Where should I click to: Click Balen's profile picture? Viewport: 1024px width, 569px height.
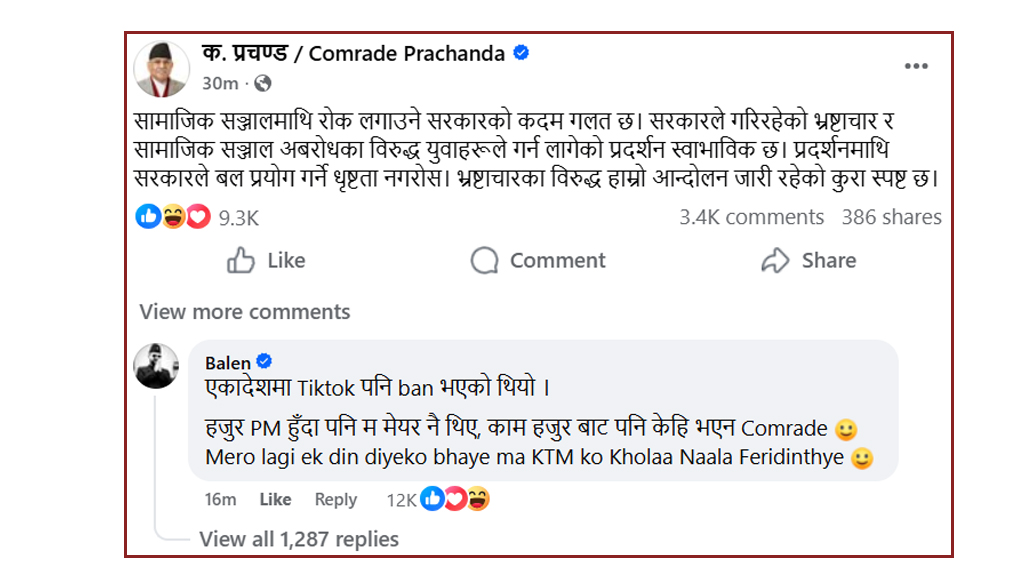[x=157, y=366]
